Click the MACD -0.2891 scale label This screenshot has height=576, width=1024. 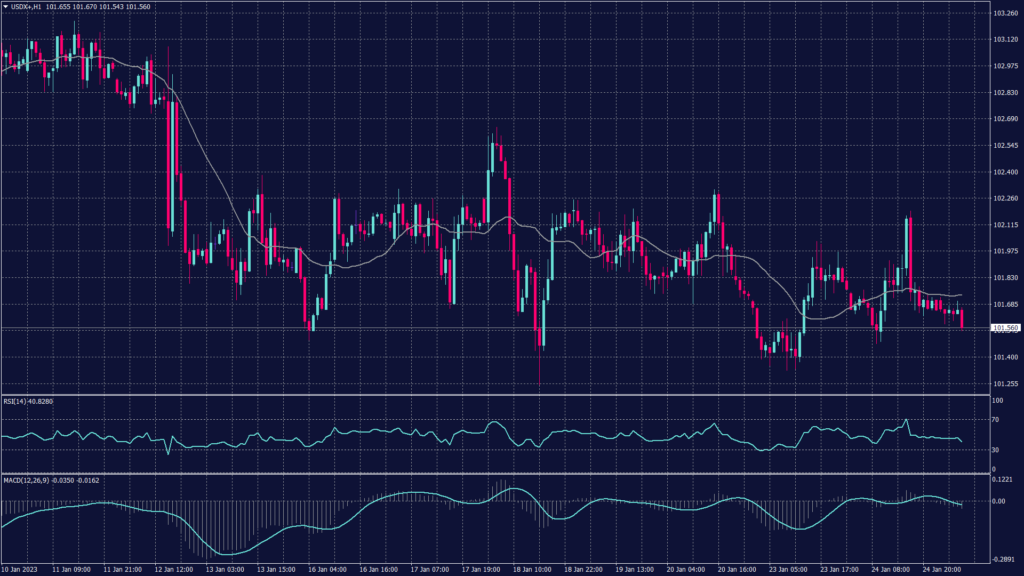pyautogui.click(x=1003, y=560)
